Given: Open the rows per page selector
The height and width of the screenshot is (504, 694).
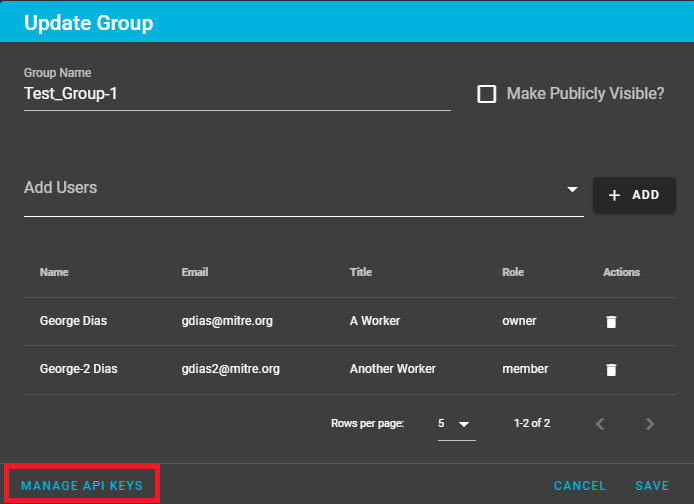Looking at the screenshot, I should [x=456, y=424].
